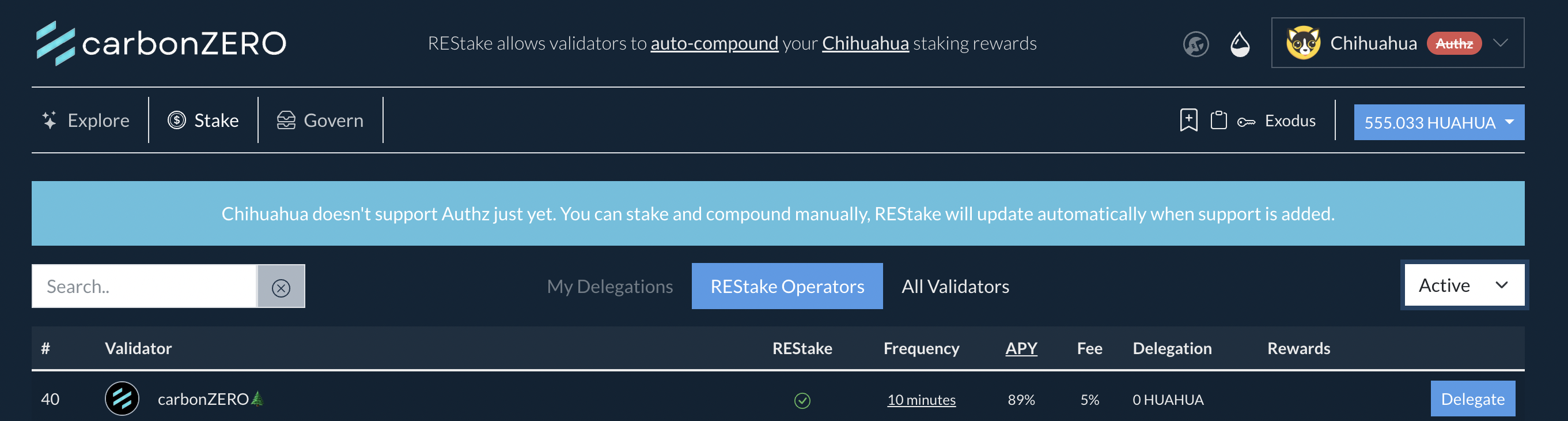Image resolution: width=1568 pixels, height=421 pixels.
Task: Click the carbonZERO validator avatar
Action: (x=122, y=399)
